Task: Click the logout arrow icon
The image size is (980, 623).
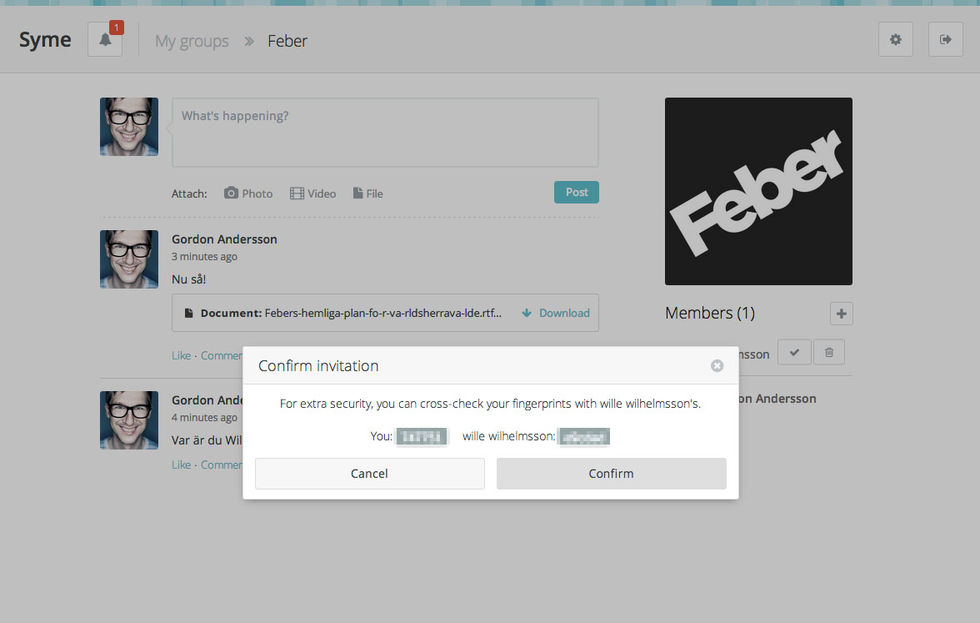Action: pos(946,39)
